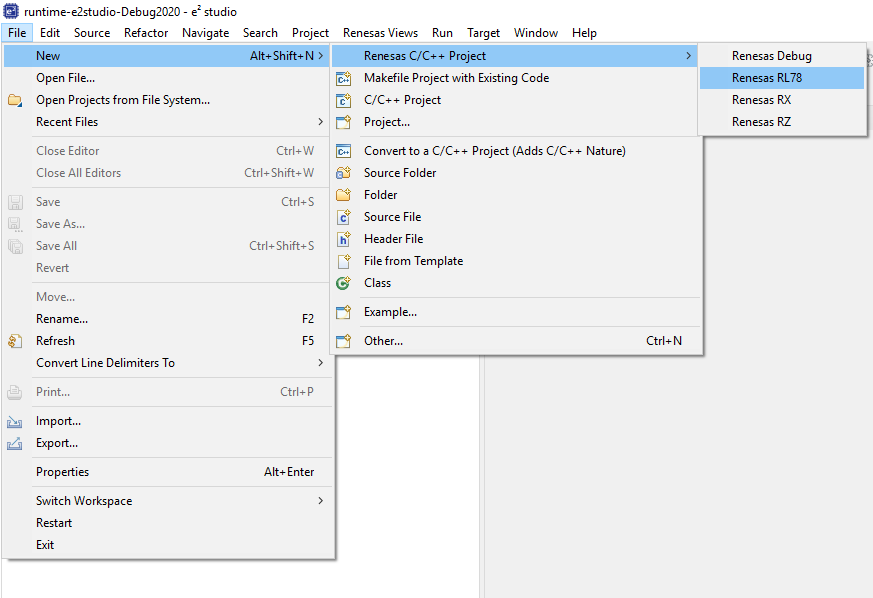The height and width of the screenshot is (598, 873).
Task: Select Source Folder in New submenu
Action: point(516,173)
